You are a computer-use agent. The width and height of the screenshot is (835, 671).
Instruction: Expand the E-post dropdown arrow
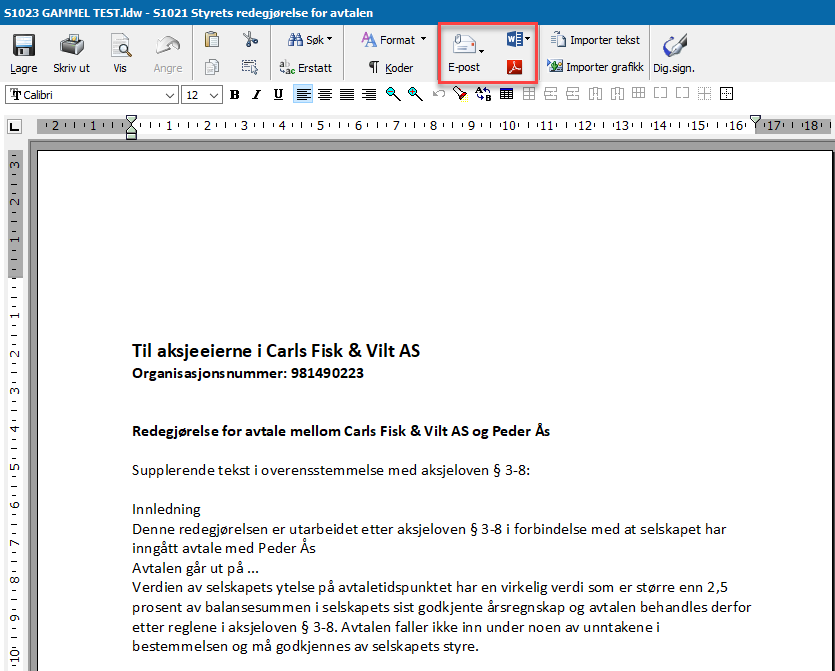tap(481, 51)
